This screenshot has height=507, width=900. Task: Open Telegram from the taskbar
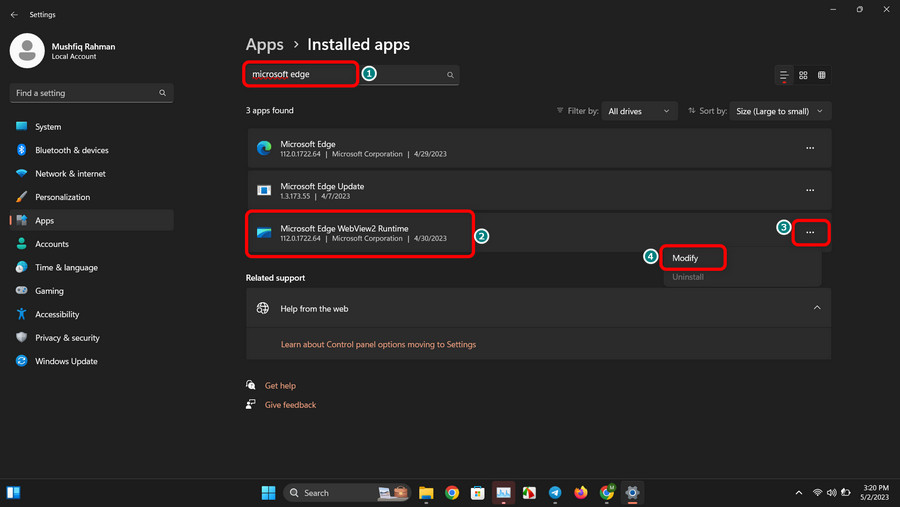point(554,493)
